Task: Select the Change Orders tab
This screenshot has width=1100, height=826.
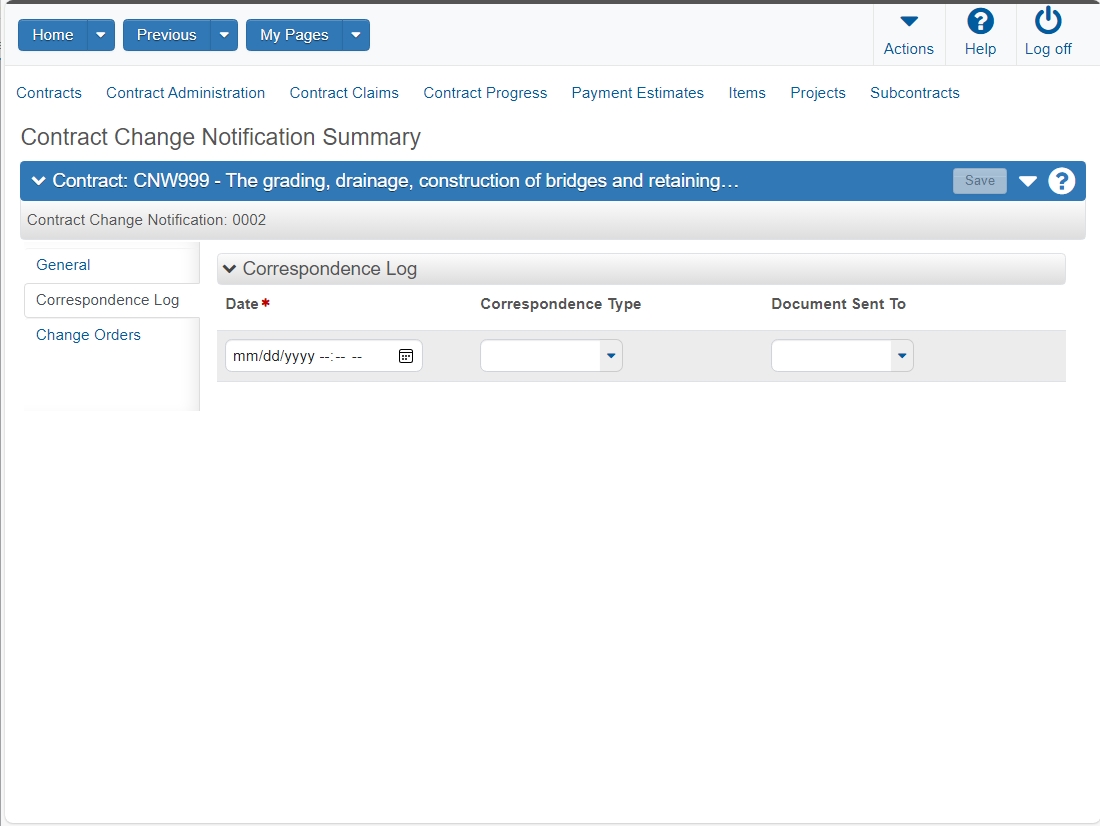Action: [x=88, y=335]
